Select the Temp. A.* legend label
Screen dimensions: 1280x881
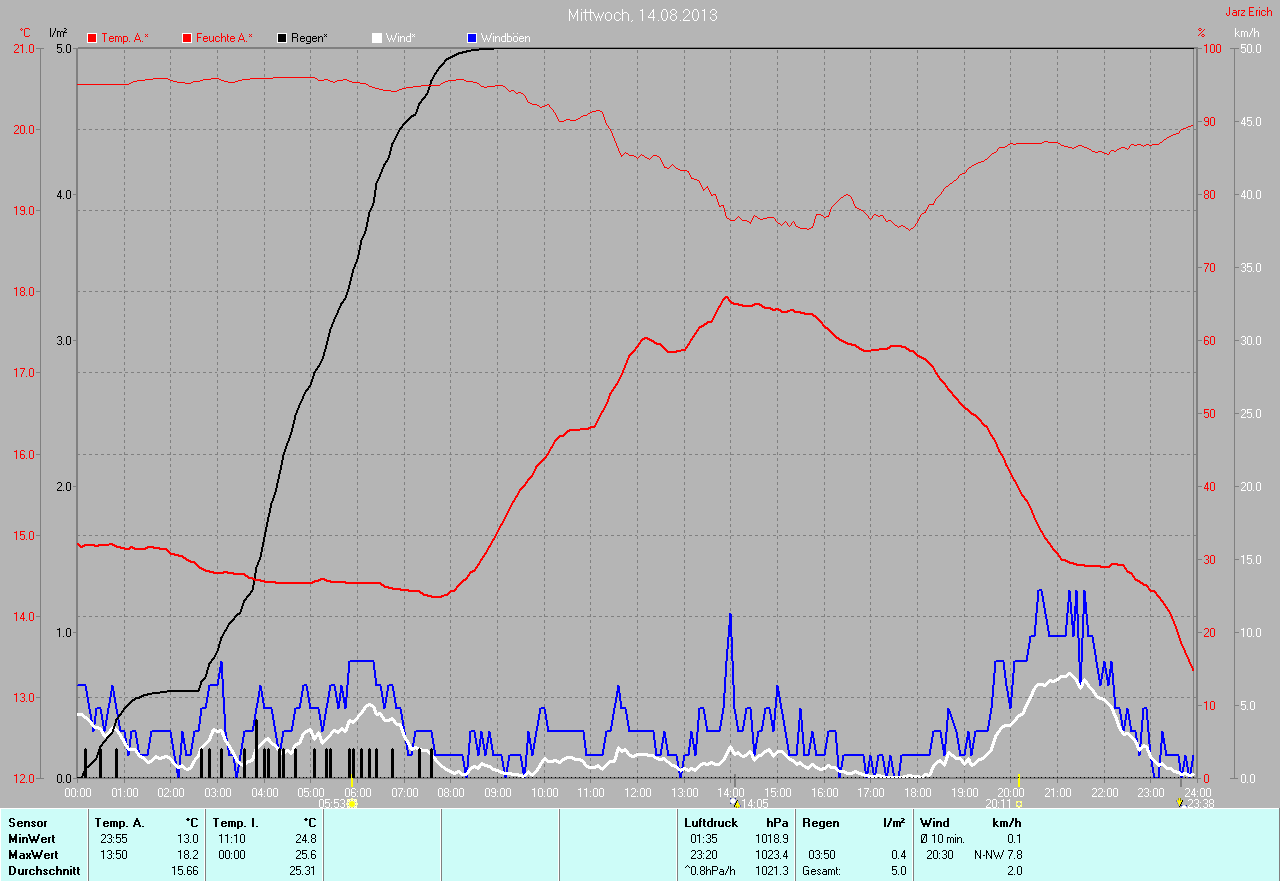click(125, 38)
